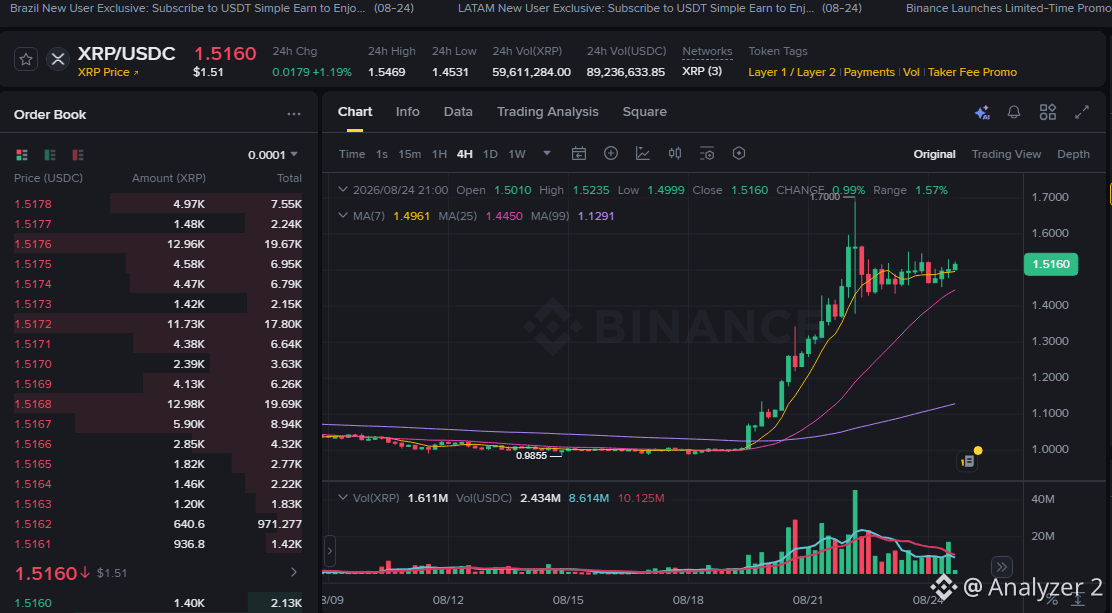Select bid price 1.5160 row
Image resolution: width=1112 pixels, height=613 pixels.
point(158,603)
